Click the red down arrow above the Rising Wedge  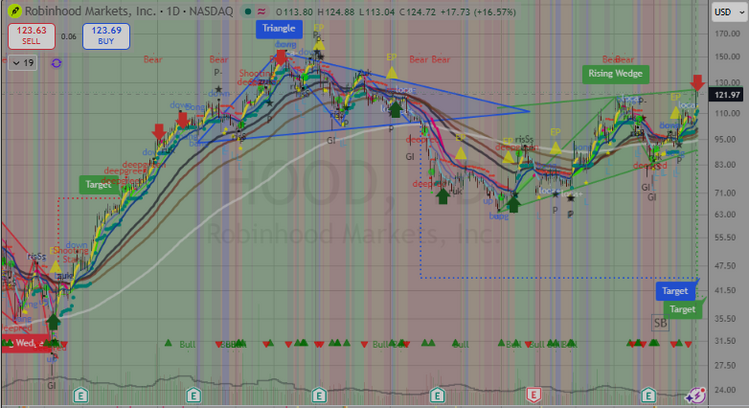pyautogui.click(x=697, y=82)
